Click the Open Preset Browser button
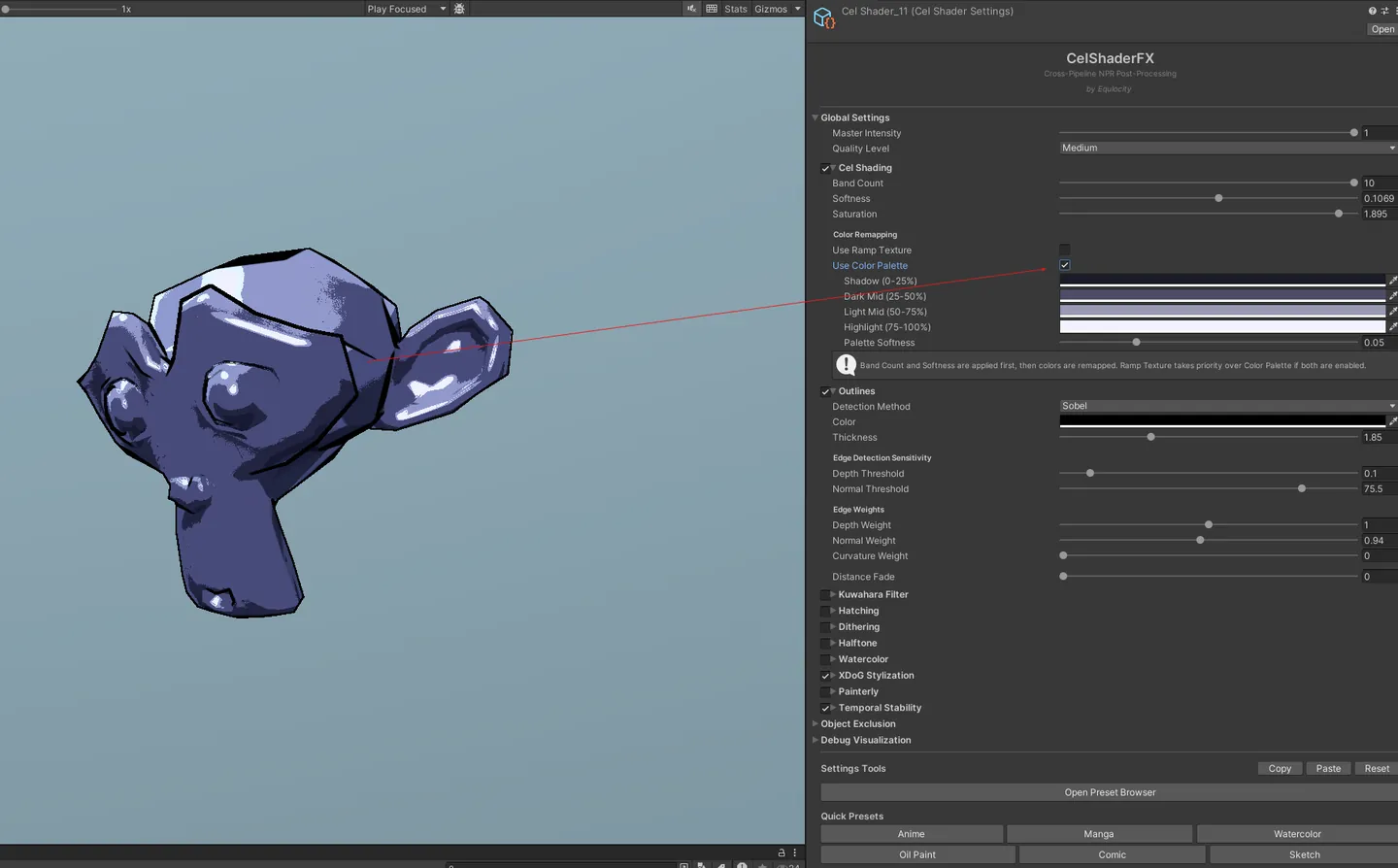The height and width of the screenshot is (868, 1398). coord(1110,792)
